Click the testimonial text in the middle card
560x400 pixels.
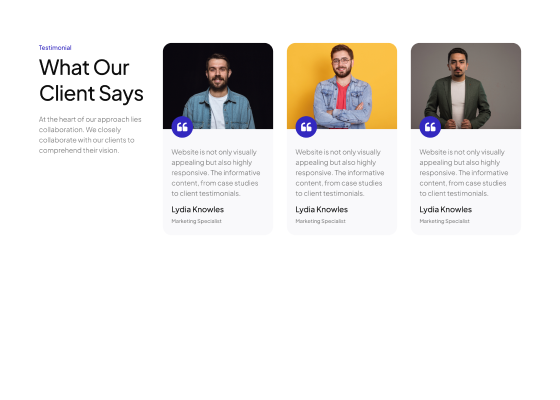(340, 173)
